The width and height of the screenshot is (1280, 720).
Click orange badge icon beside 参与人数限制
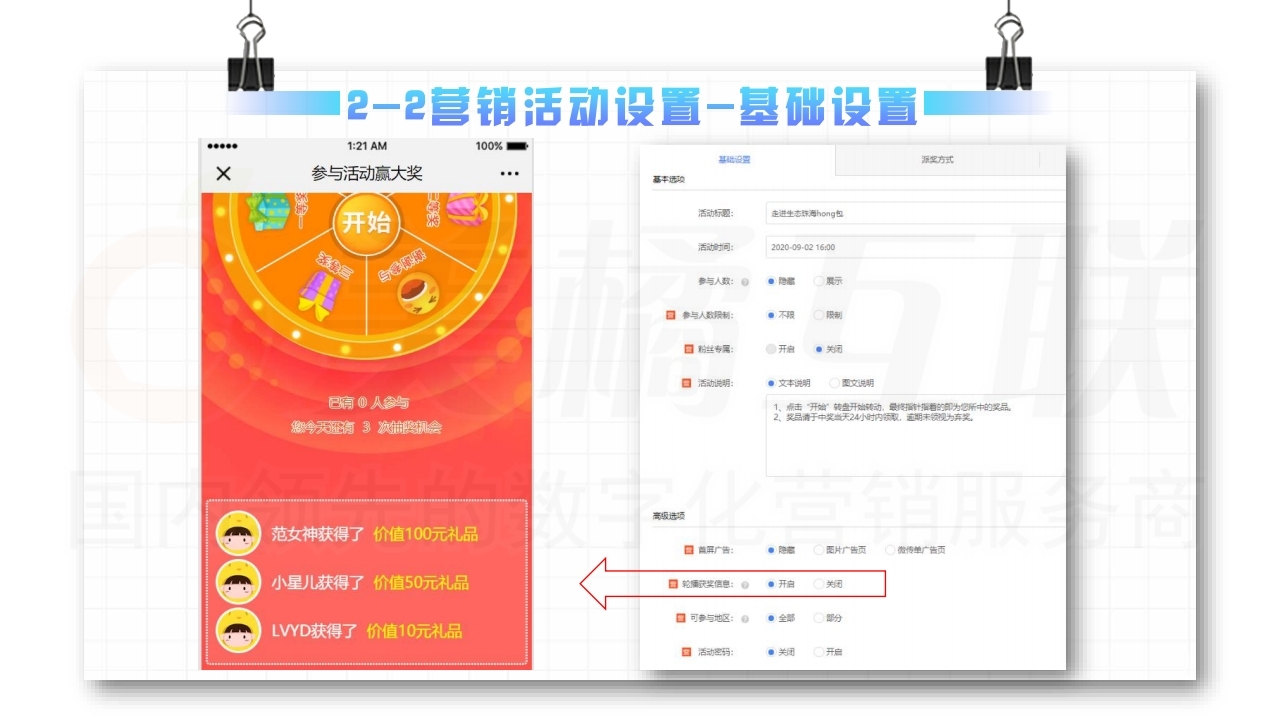[x=672, y=315]
